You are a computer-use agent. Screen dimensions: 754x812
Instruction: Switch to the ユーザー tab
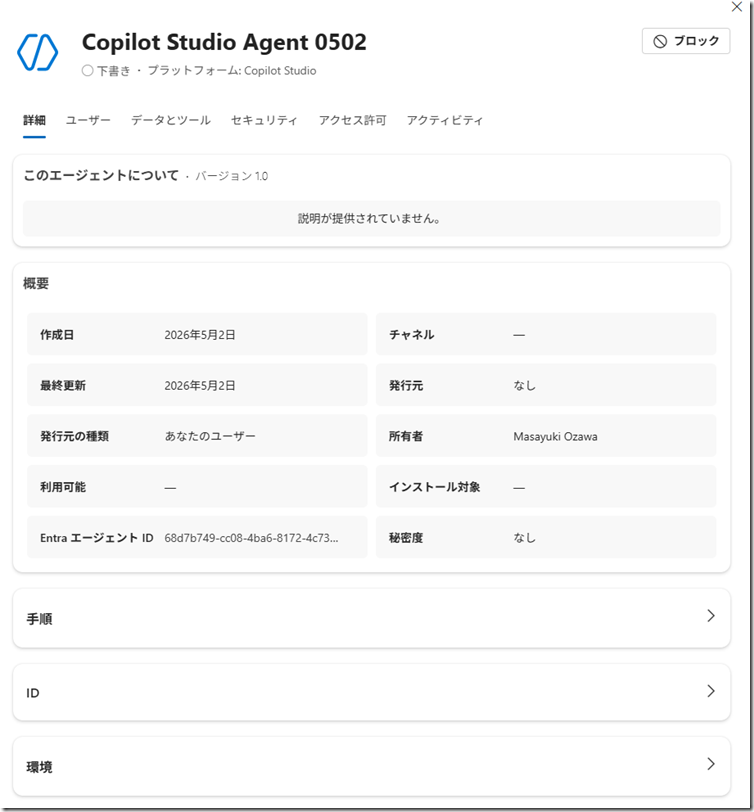click(88, 120)
